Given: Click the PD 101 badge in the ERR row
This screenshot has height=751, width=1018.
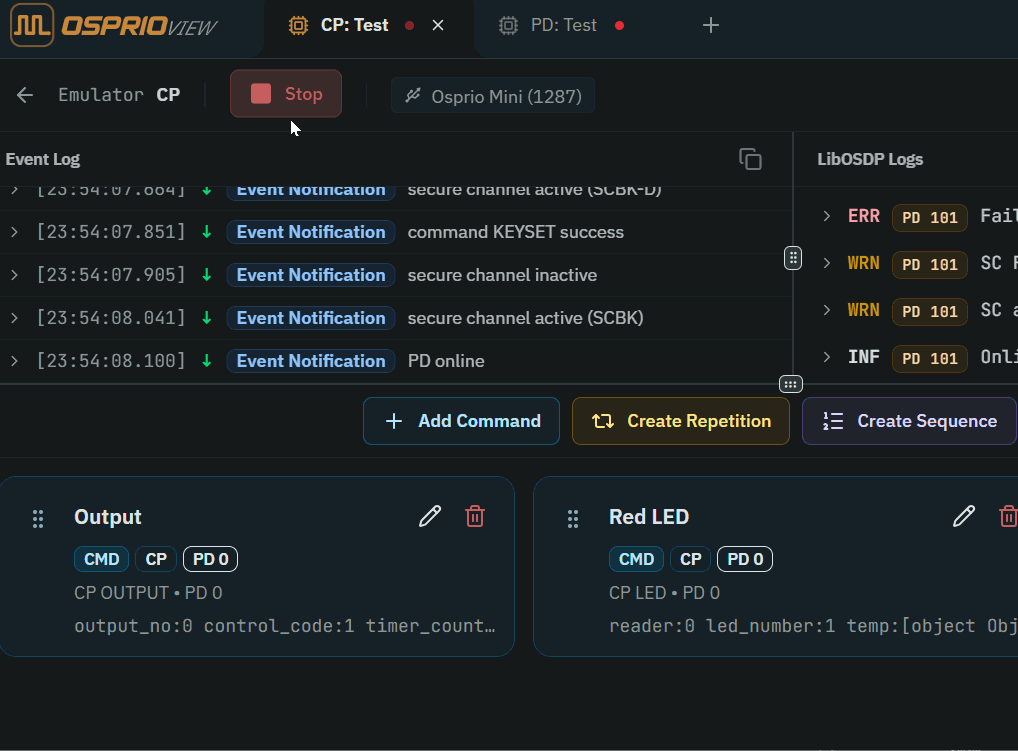Looking at the screenshot, I should tap(930, 217).
